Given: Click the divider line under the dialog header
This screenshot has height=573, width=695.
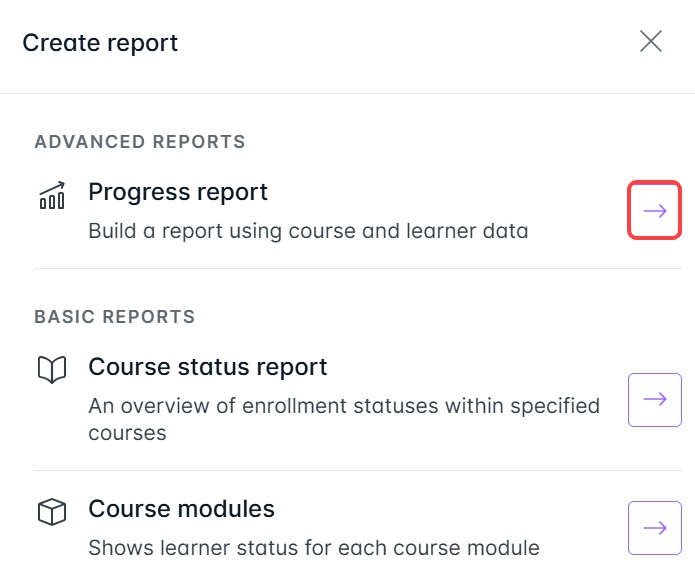Looking at the screenshot, I should point(347,94).
